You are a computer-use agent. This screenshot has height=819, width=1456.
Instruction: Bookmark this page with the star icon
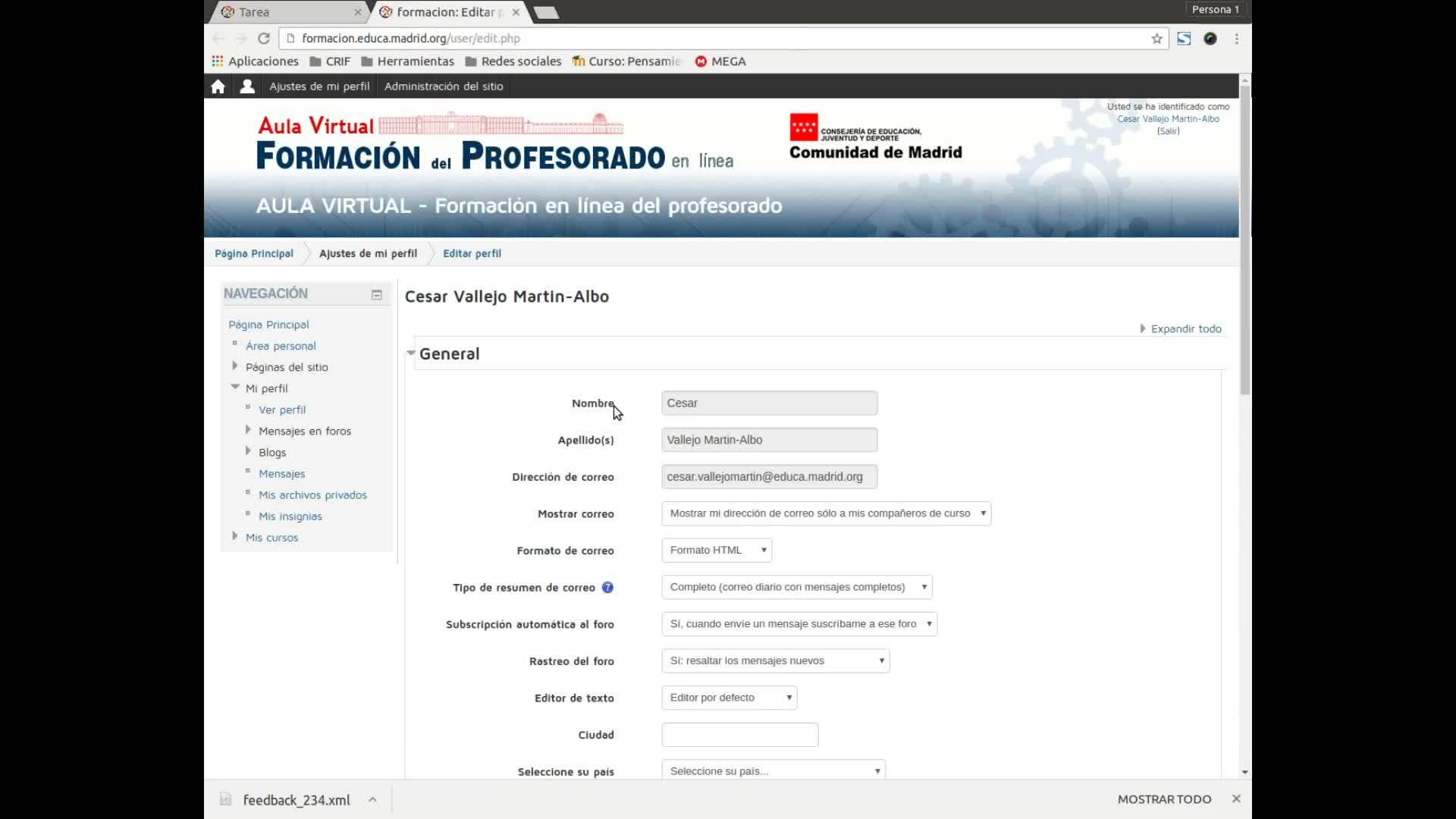coord(1156,39)
